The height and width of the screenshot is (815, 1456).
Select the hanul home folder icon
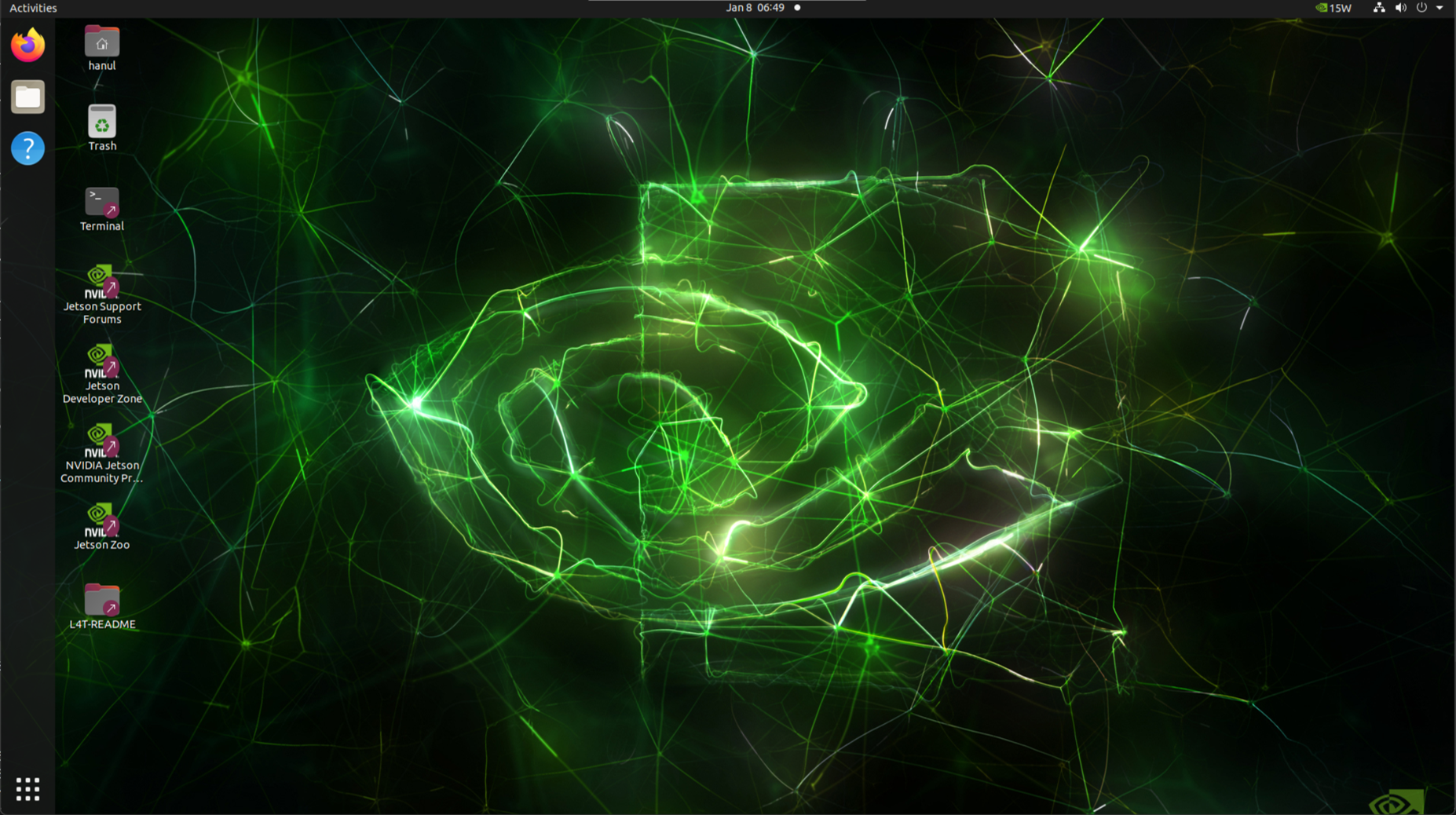tap(102, 42)
